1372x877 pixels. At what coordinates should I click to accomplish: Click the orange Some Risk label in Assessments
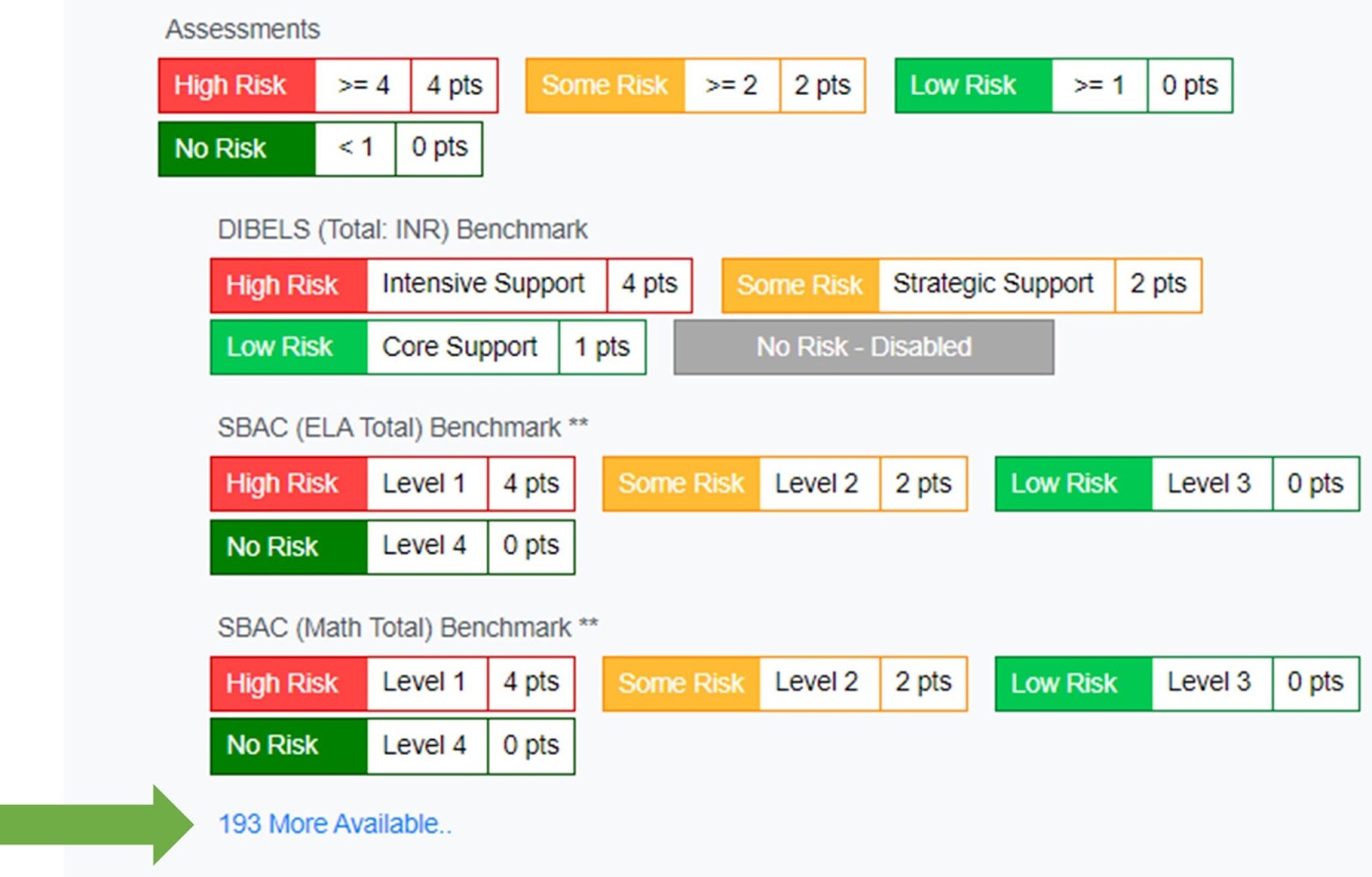(x=605, y=86)
